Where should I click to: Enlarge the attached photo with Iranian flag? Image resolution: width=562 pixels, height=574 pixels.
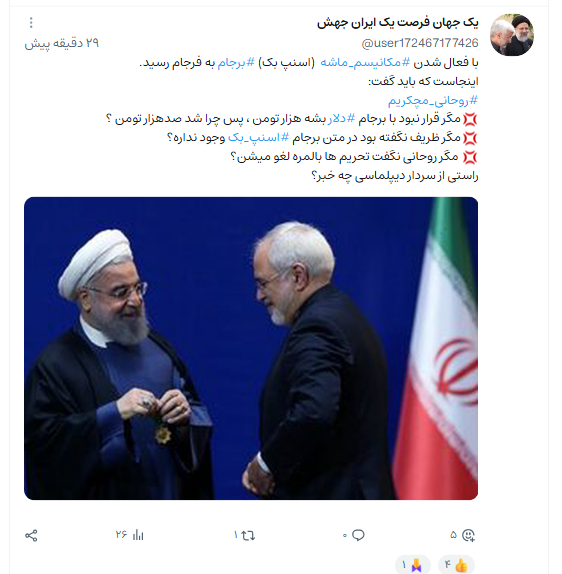(251, 348)
